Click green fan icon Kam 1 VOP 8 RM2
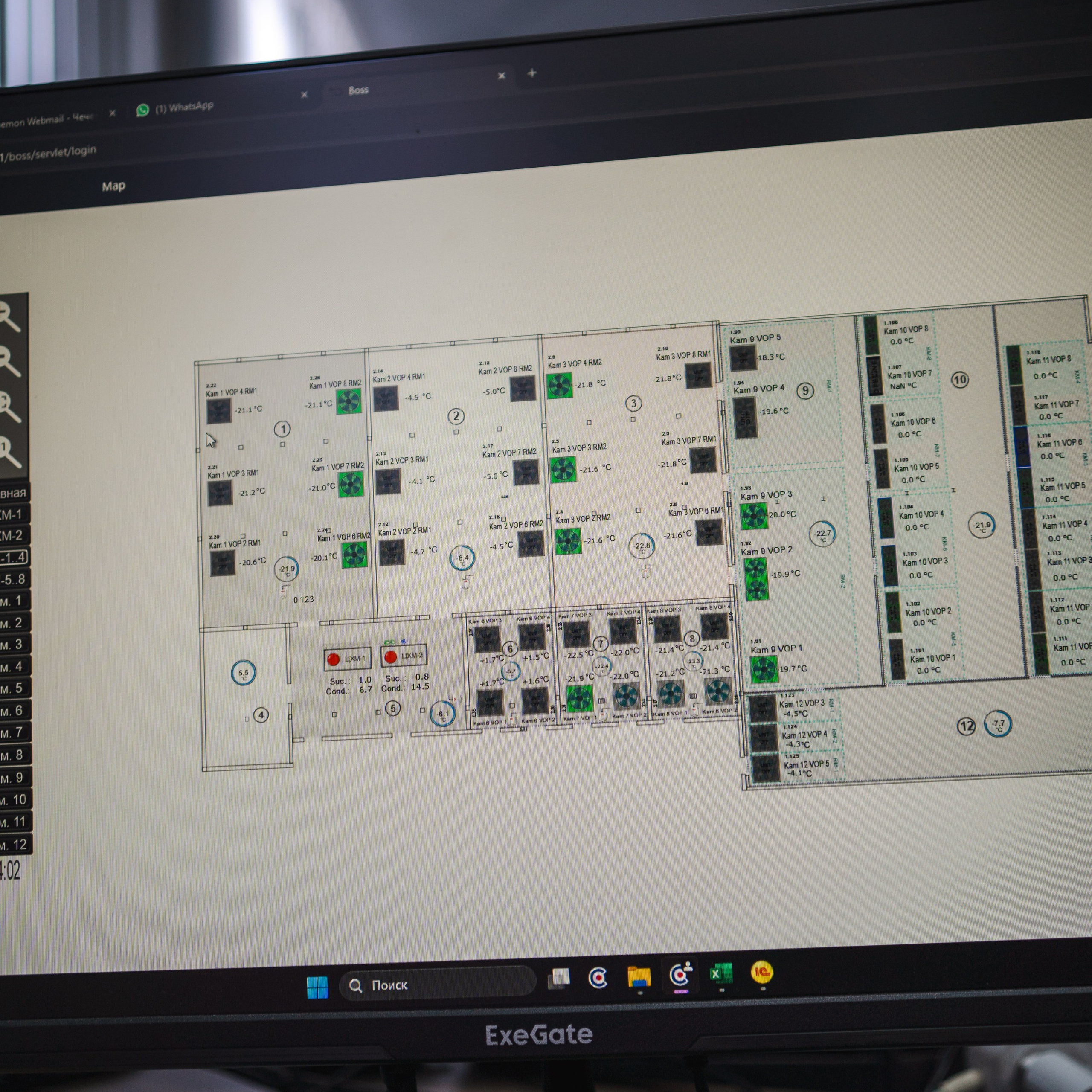This screenshot has width=1092, height=1092. (349, 401)
